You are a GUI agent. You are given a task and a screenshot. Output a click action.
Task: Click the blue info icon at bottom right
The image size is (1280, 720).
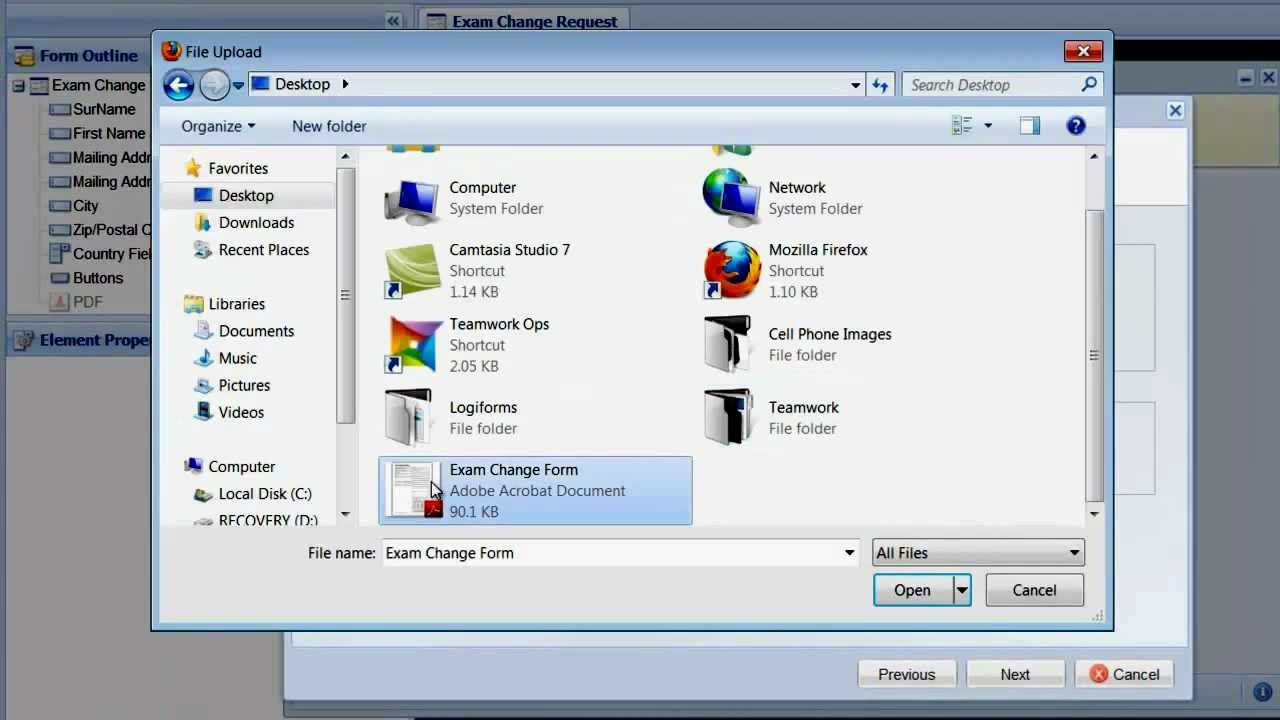click(x=1262, y=691)
